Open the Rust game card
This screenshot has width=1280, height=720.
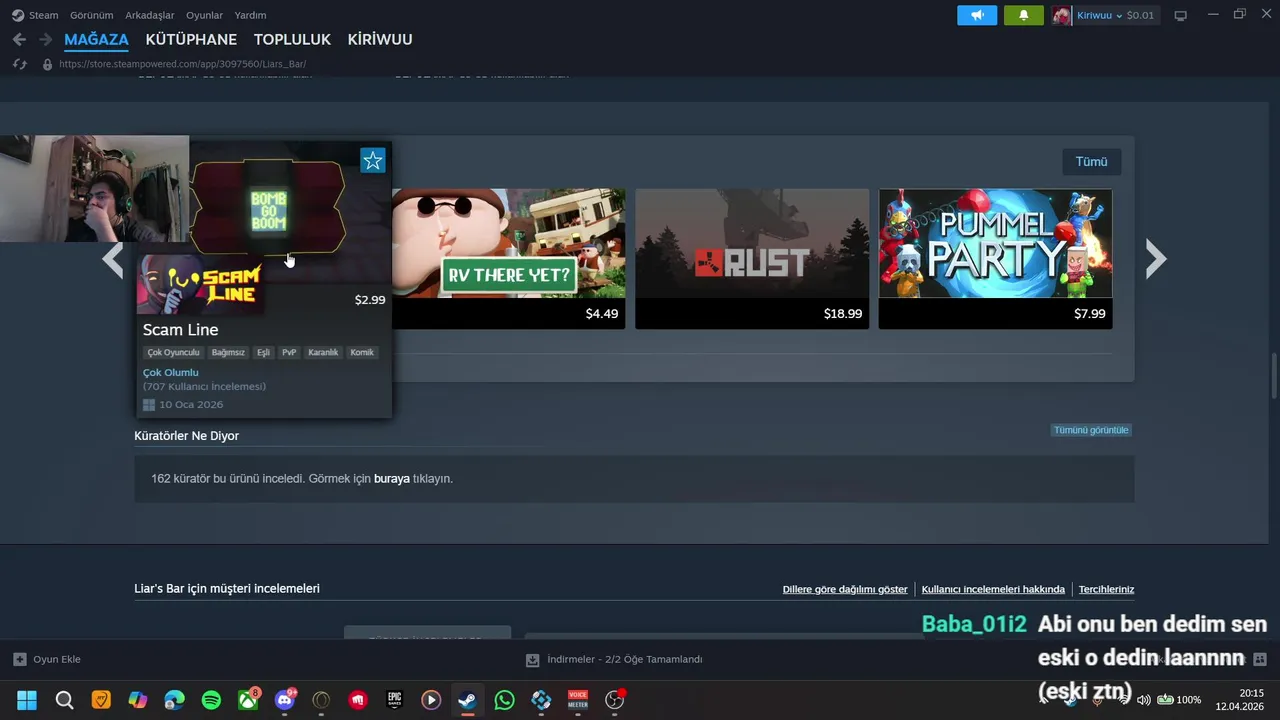[752, 258]
